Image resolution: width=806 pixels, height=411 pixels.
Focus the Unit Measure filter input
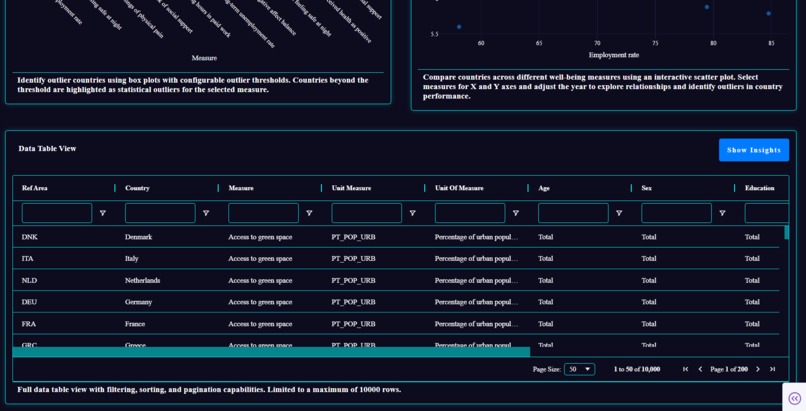(367, 213)
